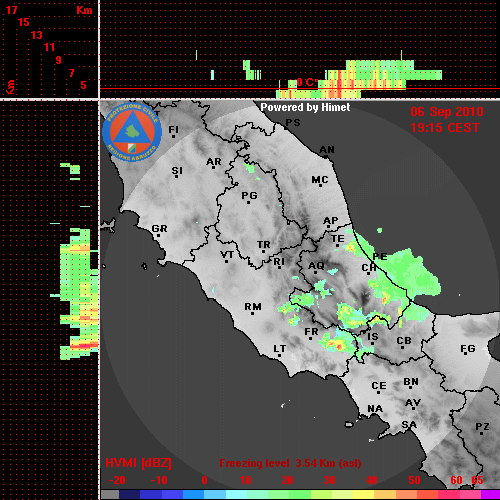This screenshot has height=500, width=500.
Task: Click the AN city label
Action: pyautogui.click(x=327, y=150)
